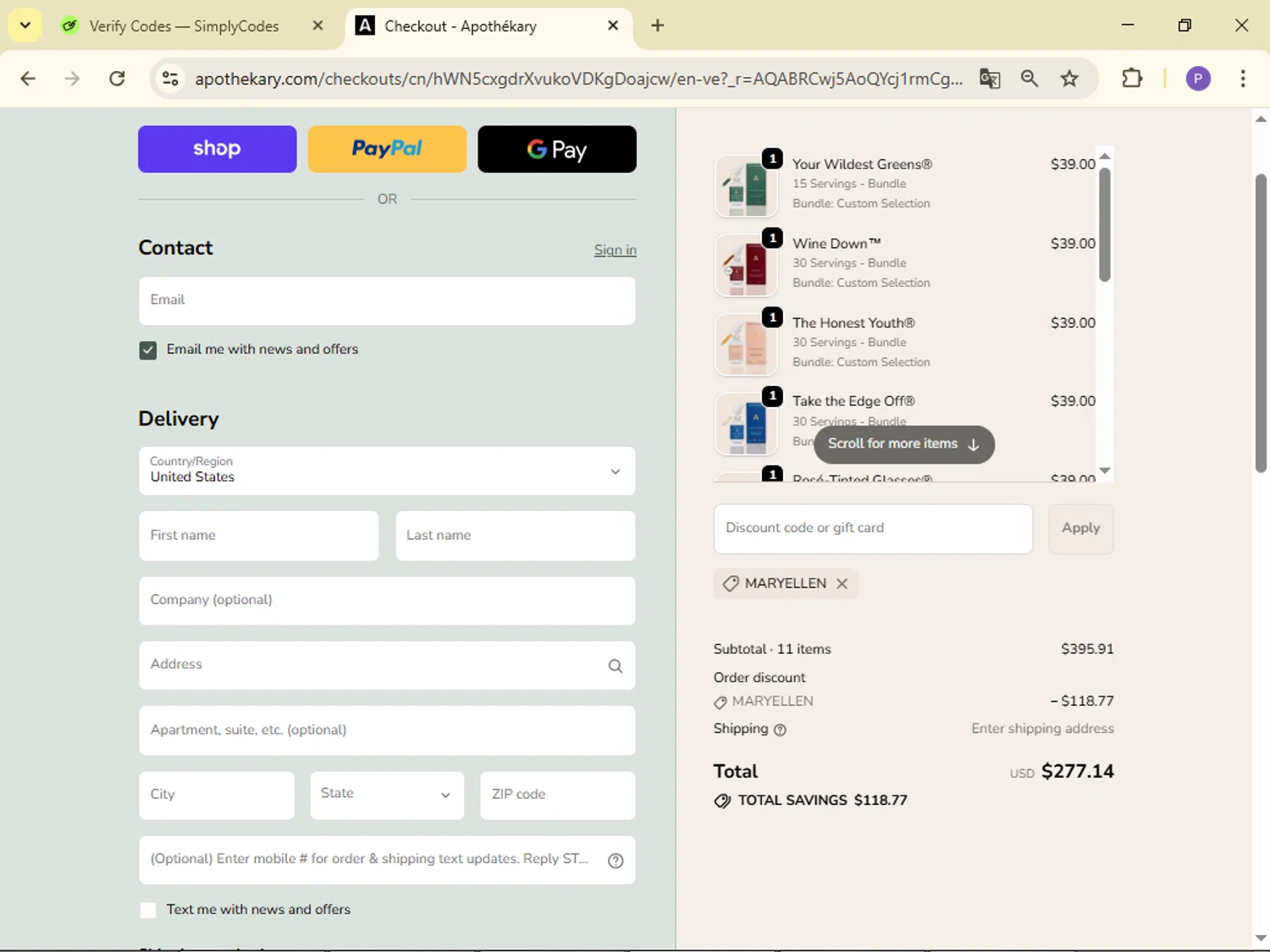This screenshot has height=952, width=1270.
Task: Close the Verify Codes SimplyCodes tab
Action: pyautogui.click(x=317, y=25)
